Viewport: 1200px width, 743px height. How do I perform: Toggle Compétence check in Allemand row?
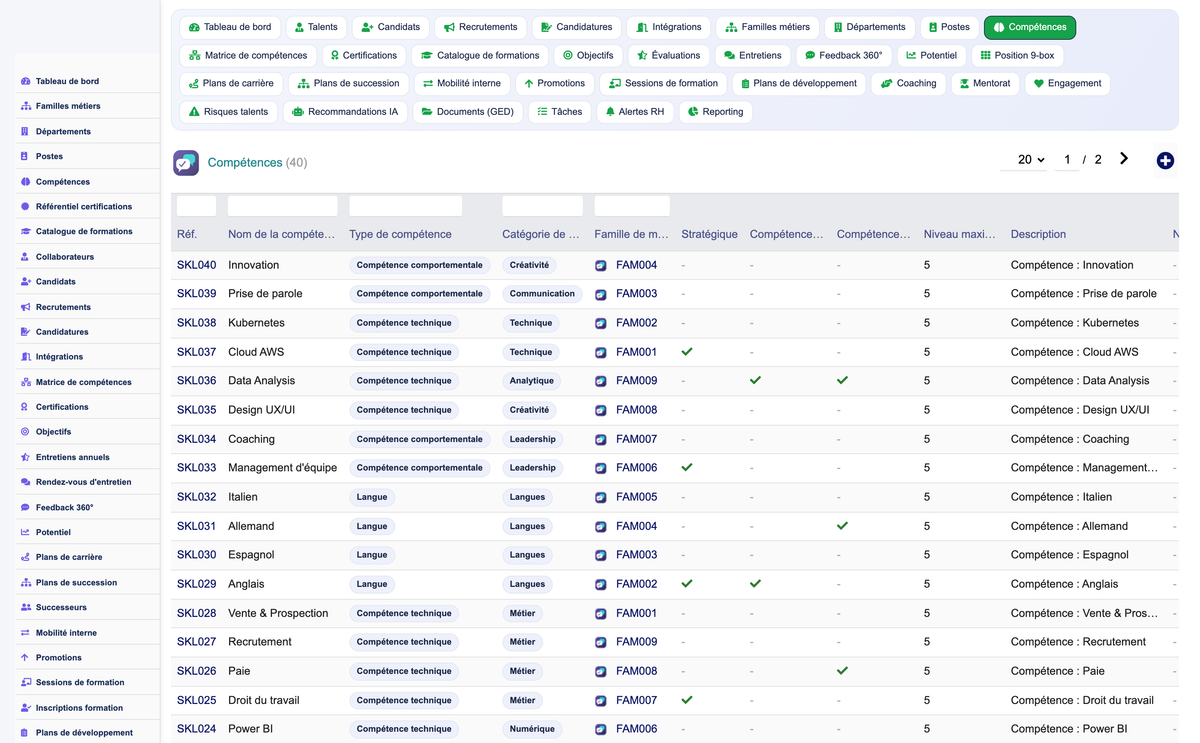[843, 526]
